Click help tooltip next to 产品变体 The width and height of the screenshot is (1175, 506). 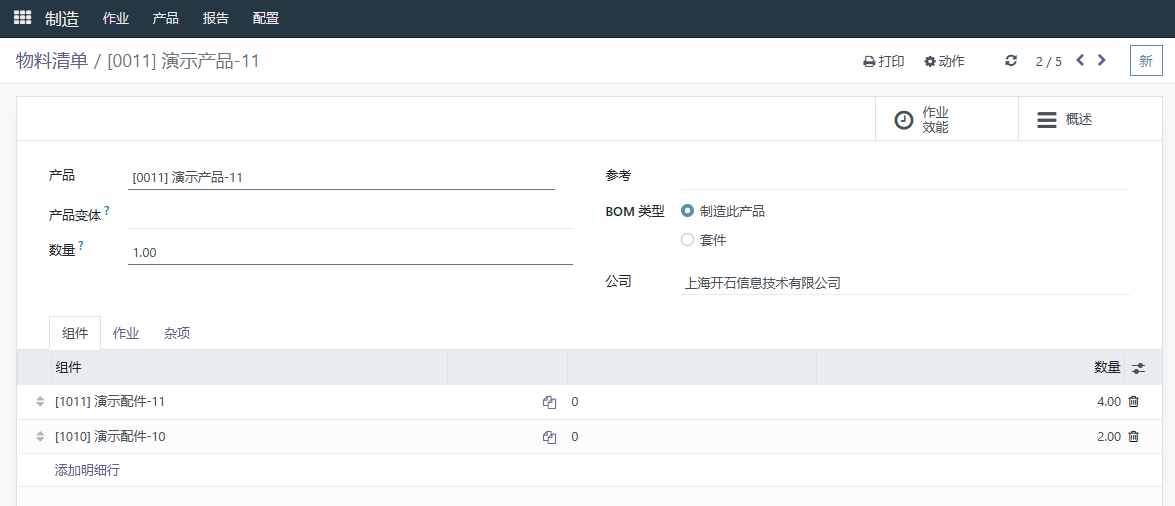coord(107,211)
